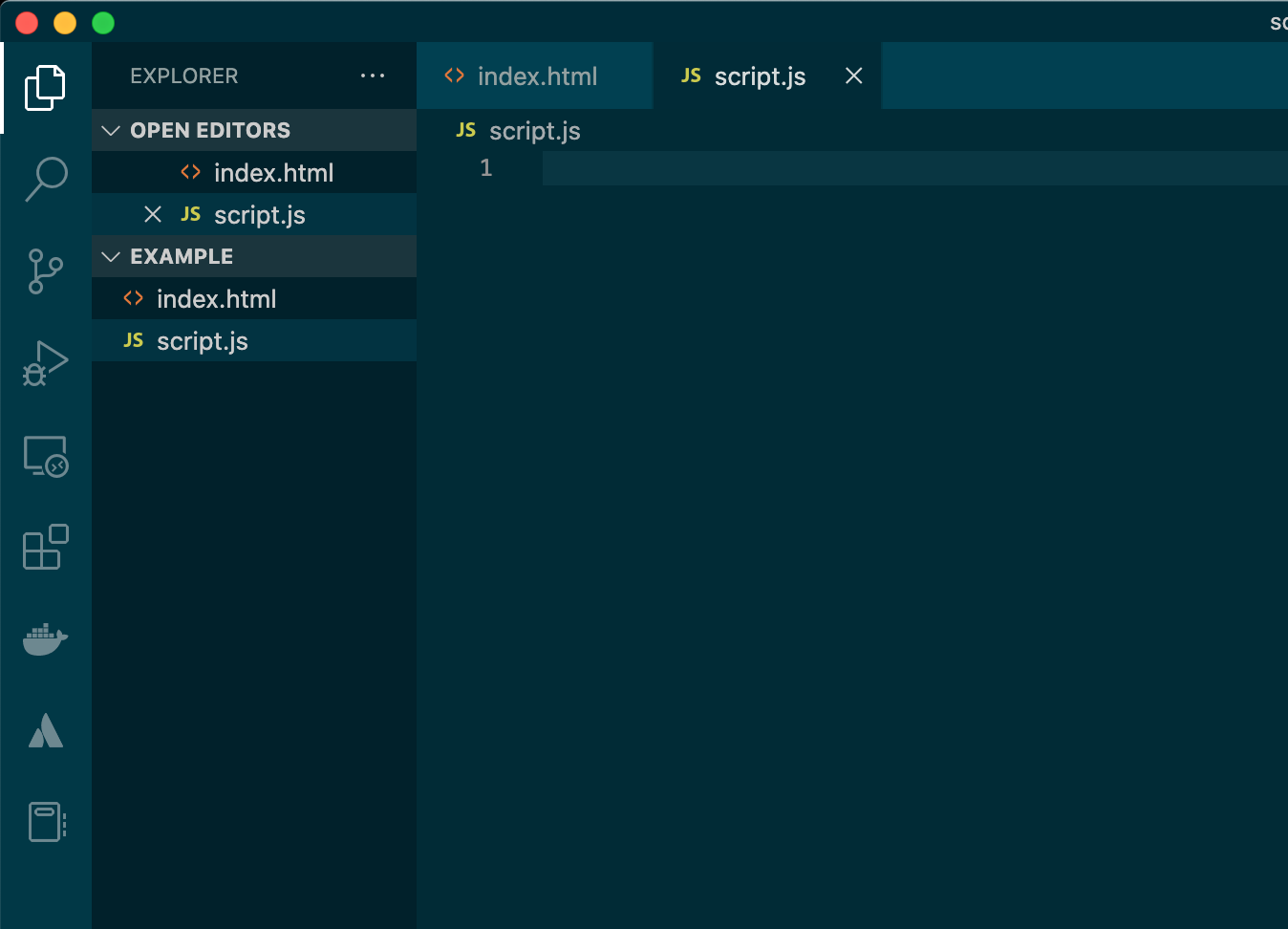
Task: Select the Explorer icon in the activity bar
Action: (x=45, y=87)
